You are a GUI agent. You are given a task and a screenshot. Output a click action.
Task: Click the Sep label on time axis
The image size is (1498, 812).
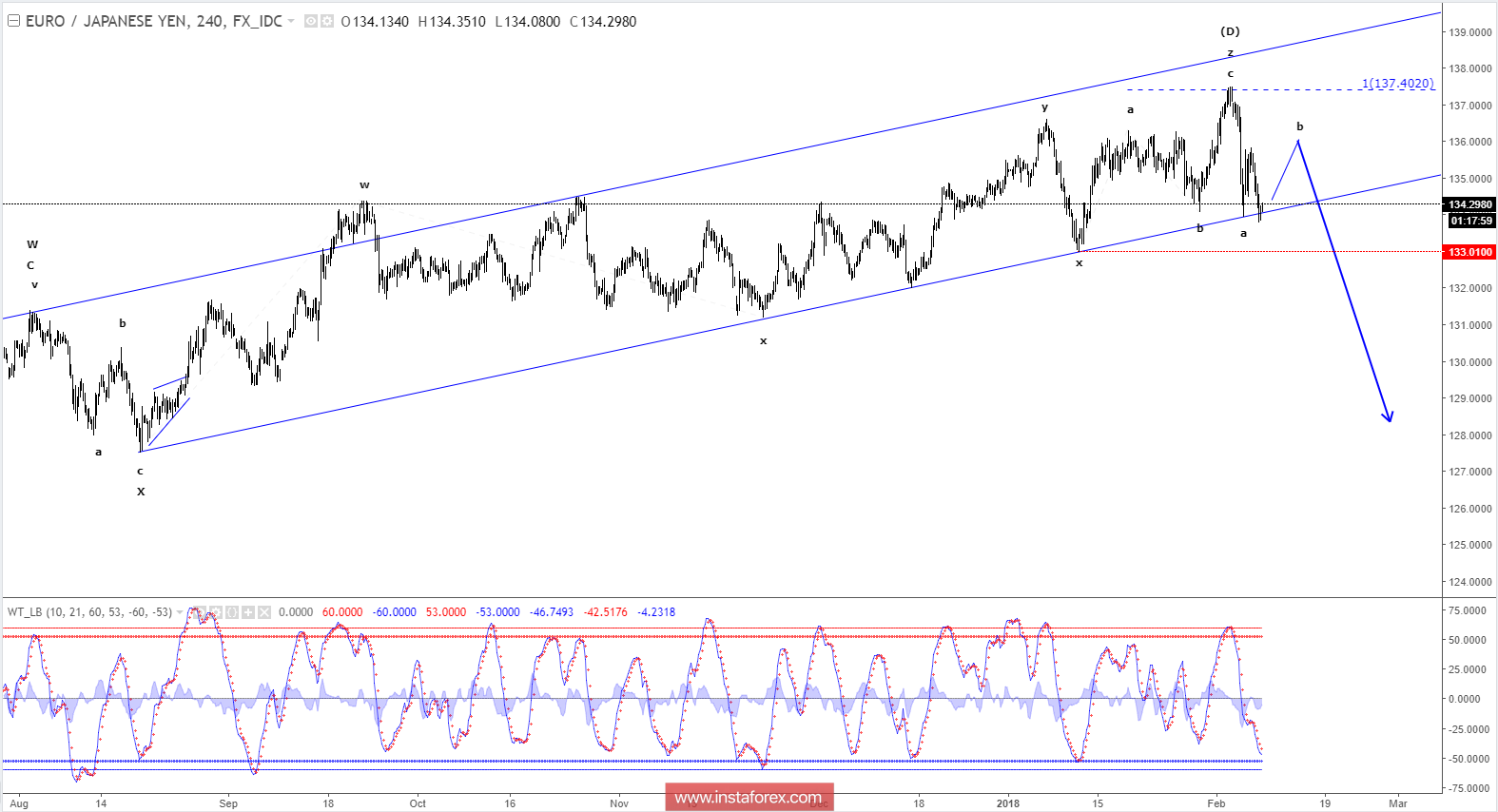click(x=228, y=803)
